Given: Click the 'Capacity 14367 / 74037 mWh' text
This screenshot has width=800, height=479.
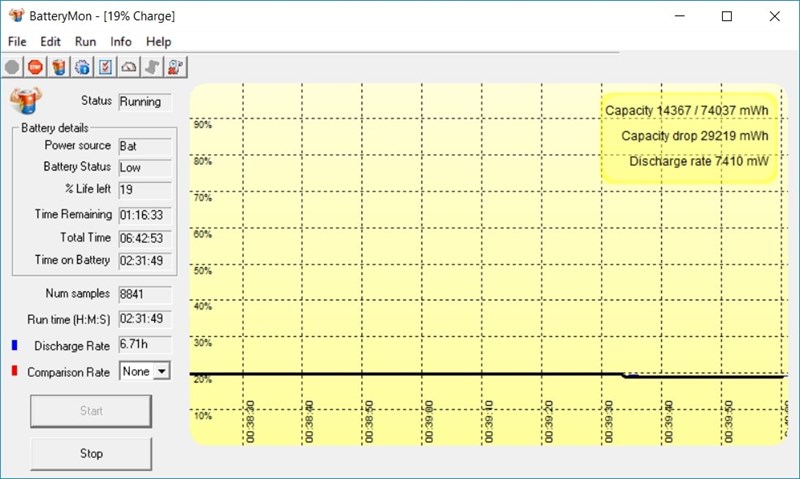Looking at the screenshot, I should click(x=686, y=111).
